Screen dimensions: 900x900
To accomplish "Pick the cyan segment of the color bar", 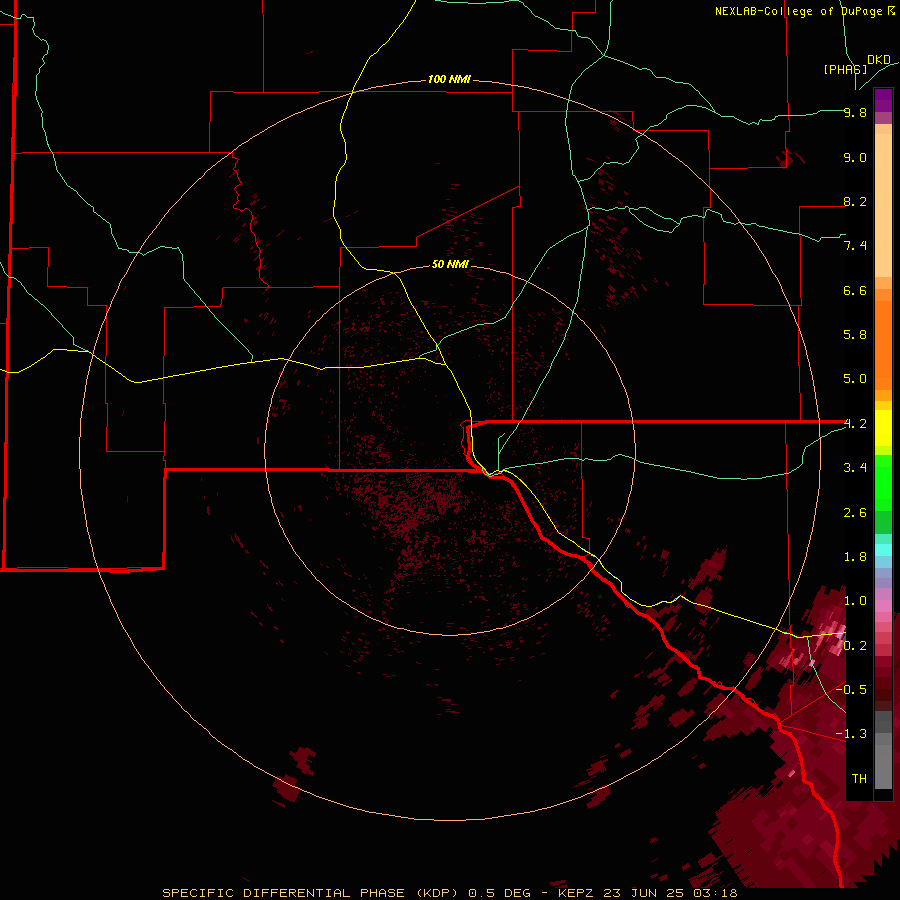I will [883, 549].
